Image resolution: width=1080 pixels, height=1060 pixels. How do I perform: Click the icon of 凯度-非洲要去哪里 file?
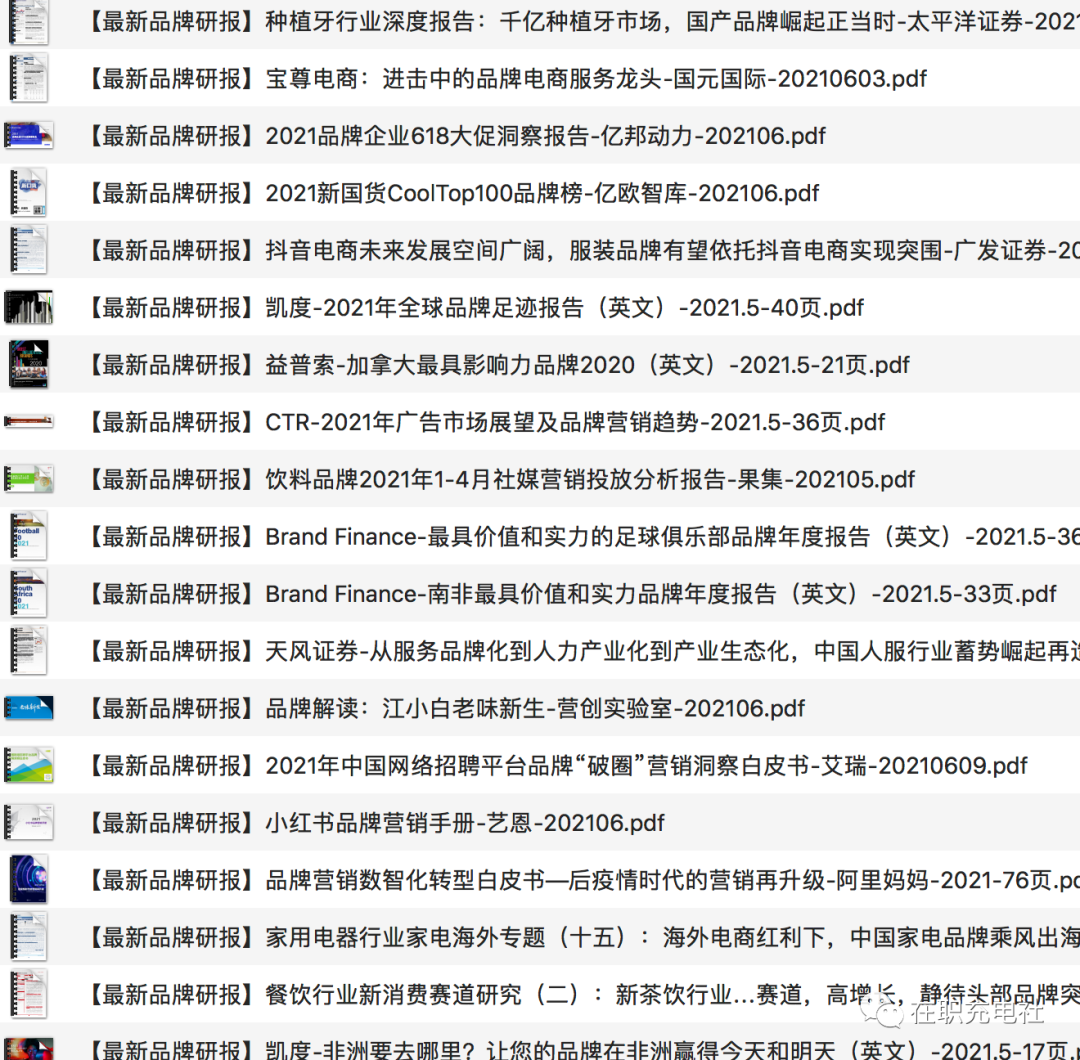pos(28,1049)
